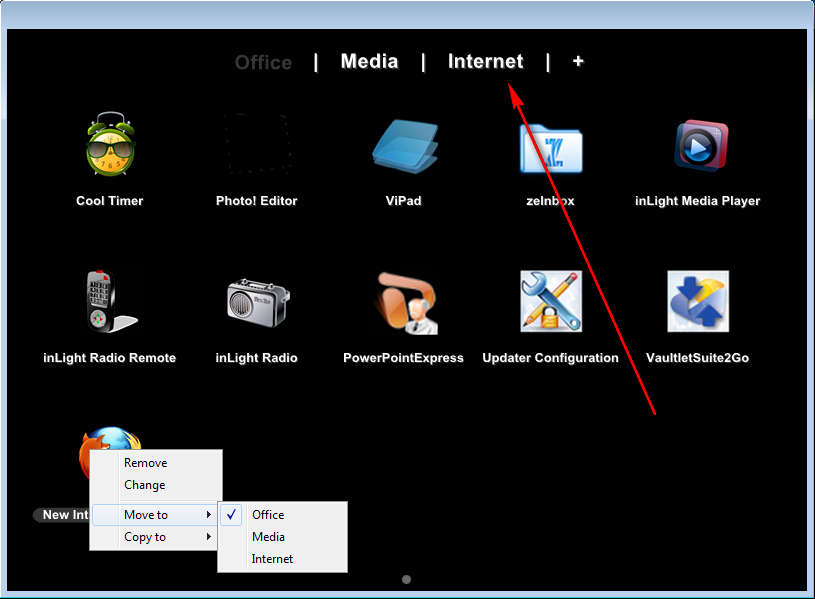Expand the Copy to submenu
Image resolution: width=815 pixels, height=599 pixels.
pyautogui.click(x=146, y=536)
